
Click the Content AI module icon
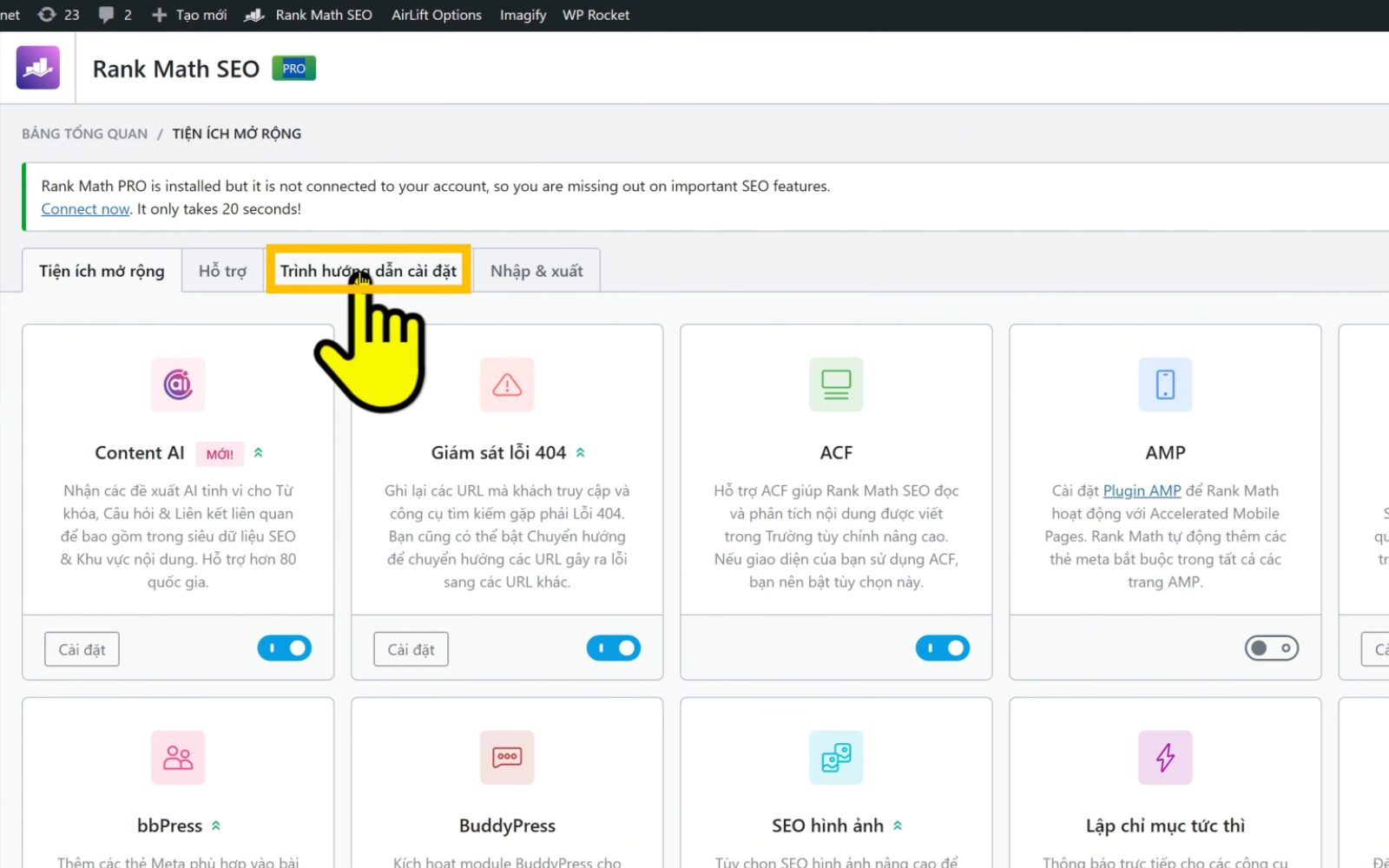(x=178, y=385)
